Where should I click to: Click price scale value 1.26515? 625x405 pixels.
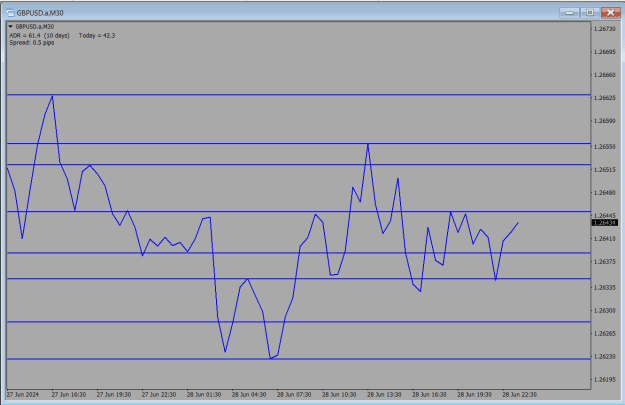pos(605,170)
